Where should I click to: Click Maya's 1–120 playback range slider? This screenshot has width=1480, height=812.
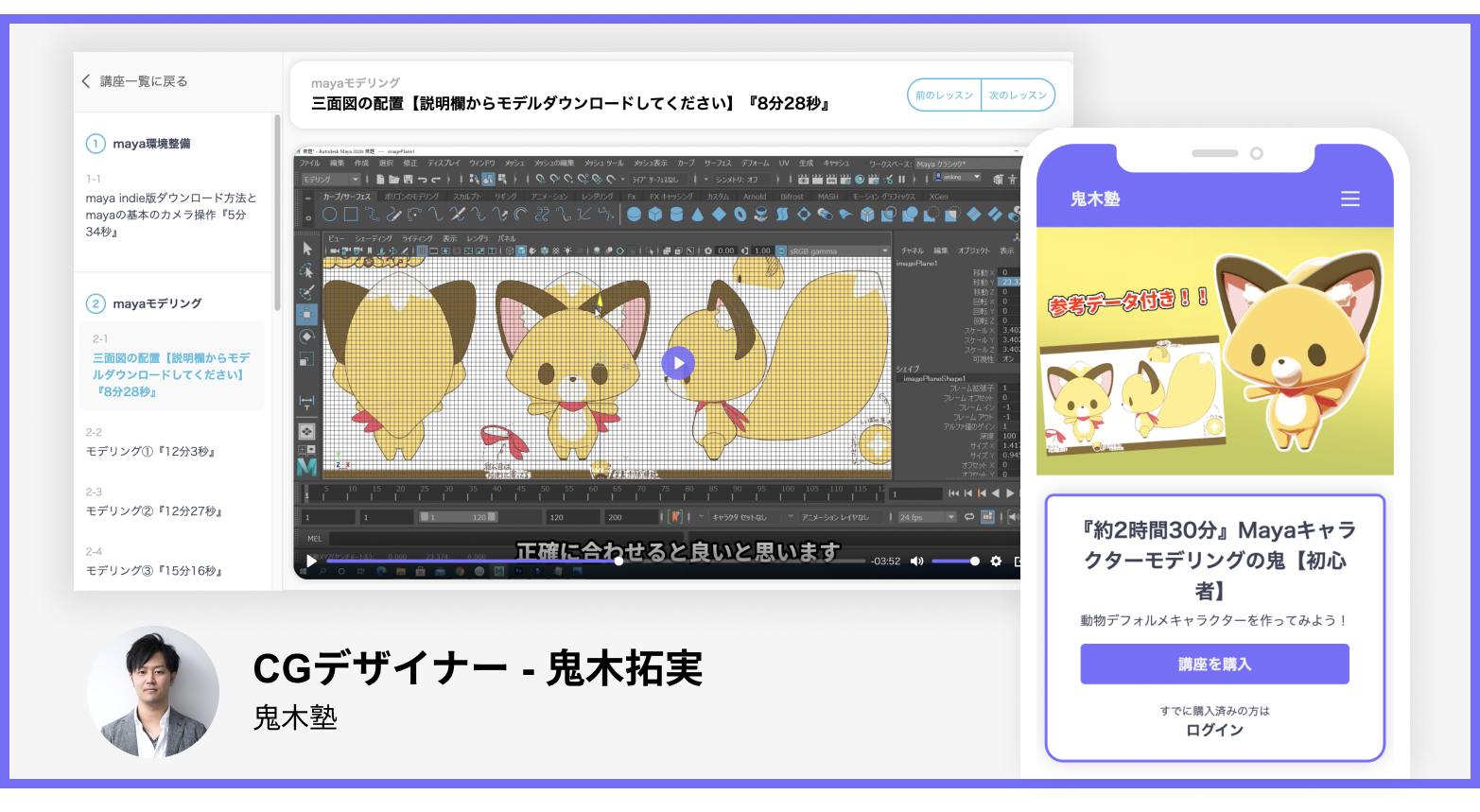pyautogui.click(x=458, y=517)
